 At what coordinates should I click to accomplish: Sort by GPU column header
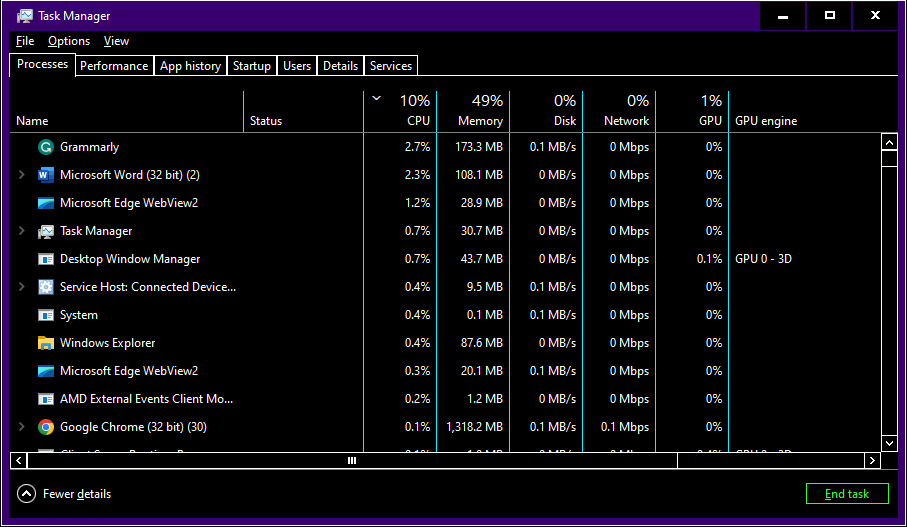[x=692, y=112]
